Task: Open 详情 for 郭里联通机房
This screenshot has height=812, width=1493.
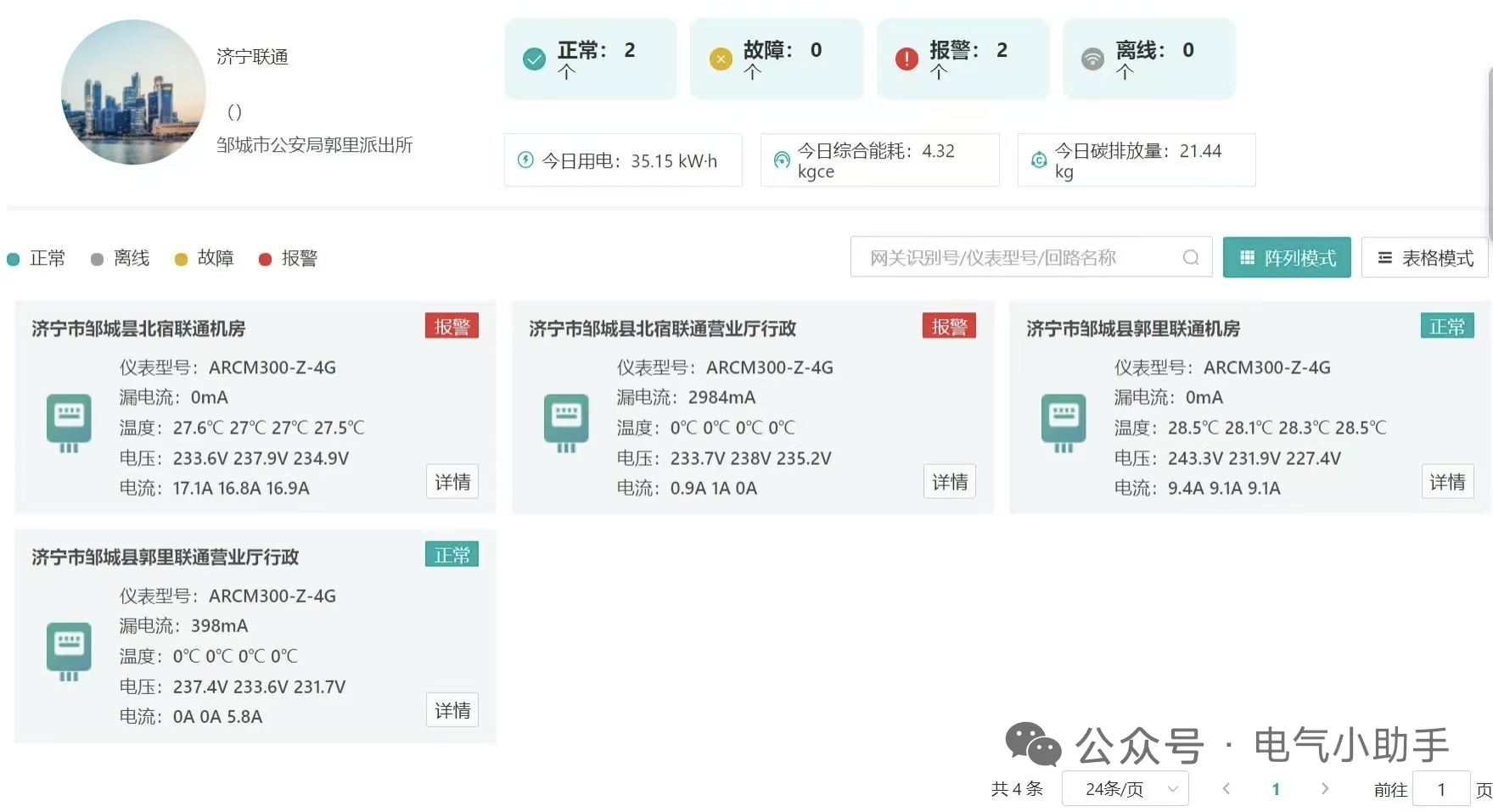Action: click(x=1447, y=482)
